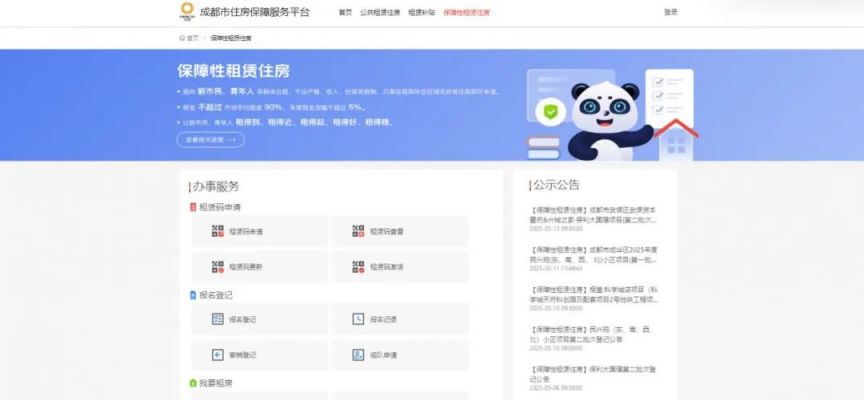Viewport: 864px width, 400px height.
Task: Click the 租赁码更新 QR code icon
Action: tap(218, 267)
